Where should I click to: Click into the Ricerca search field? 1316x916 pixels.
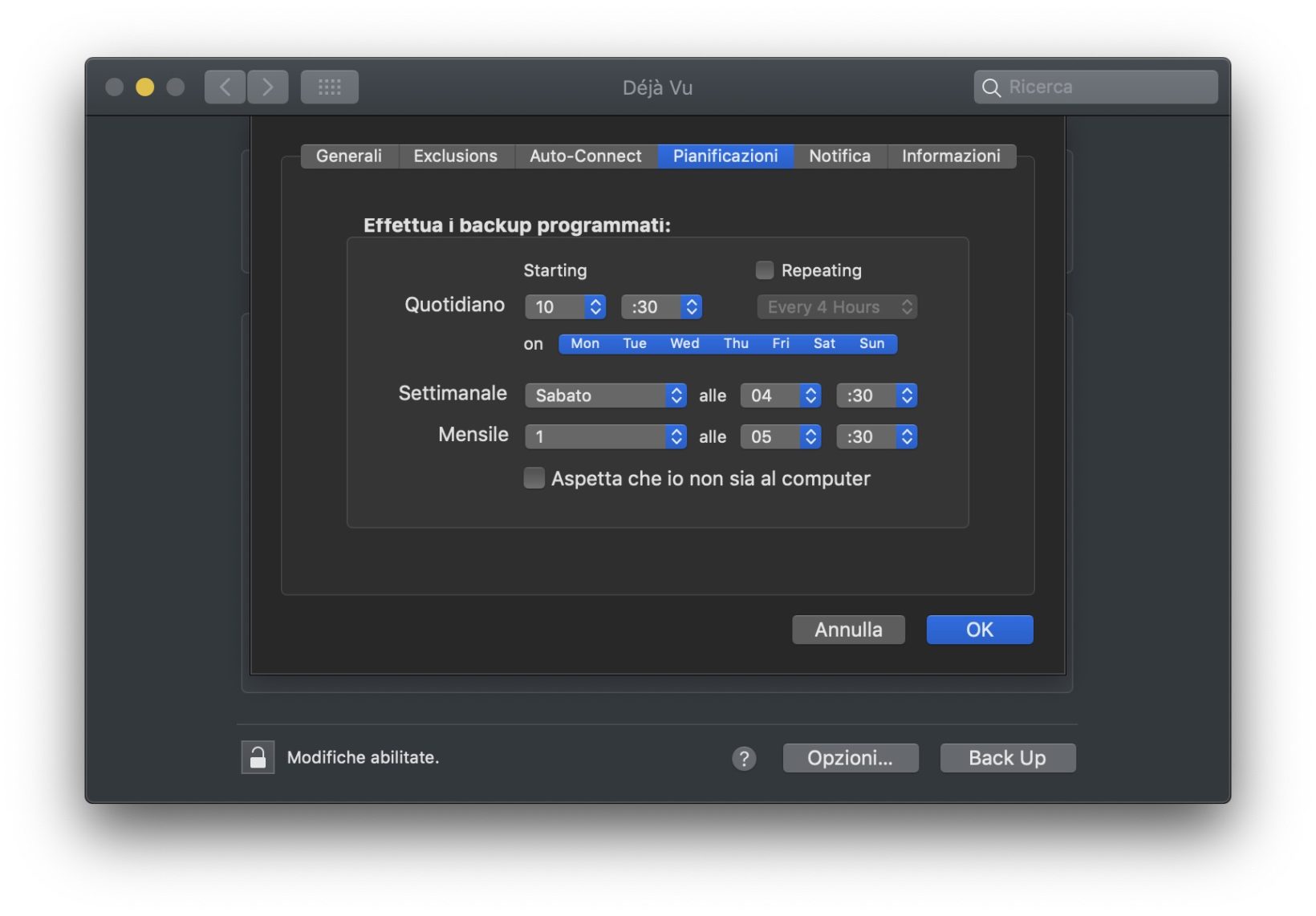tap(1096, 87)
